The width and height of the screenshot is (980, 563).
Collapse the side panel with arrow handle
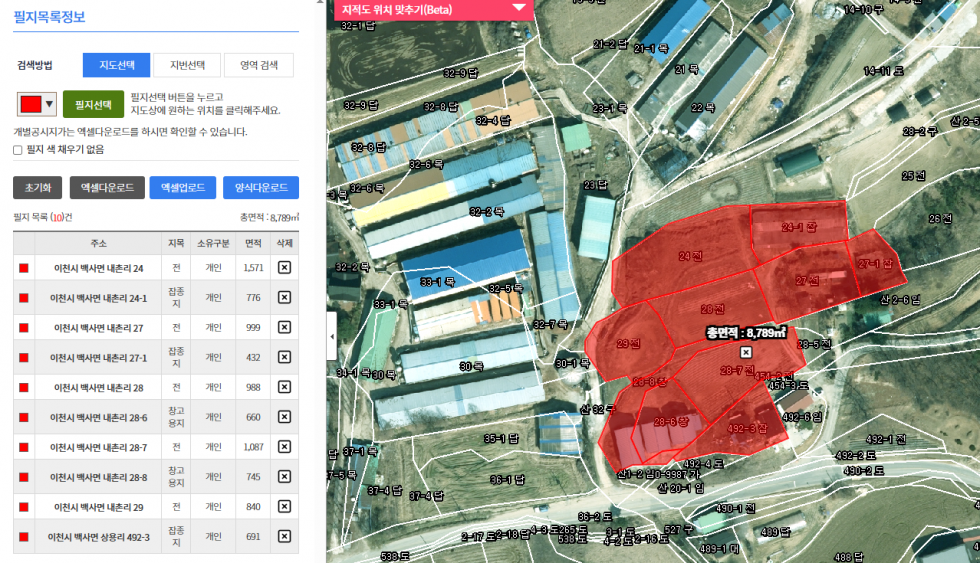(x=331, y=336)
